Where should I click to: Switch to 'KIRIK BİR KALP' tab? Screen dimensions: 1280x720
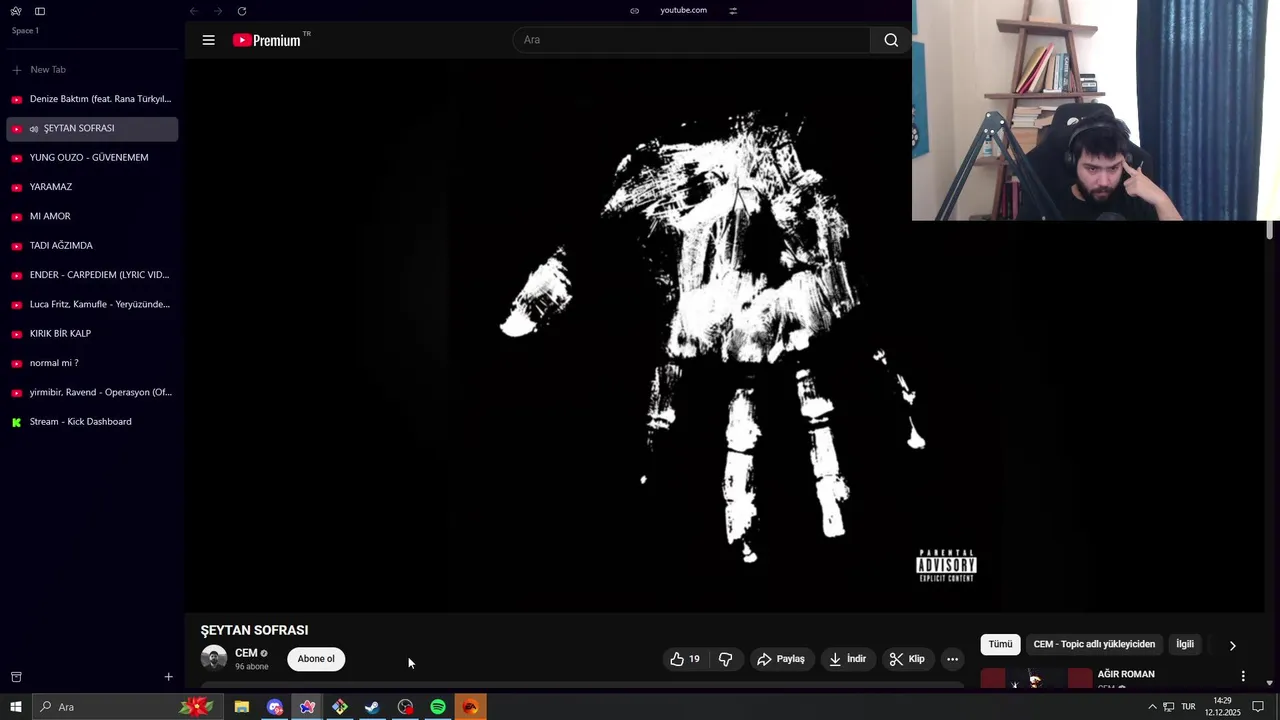(x=92, y=334)
